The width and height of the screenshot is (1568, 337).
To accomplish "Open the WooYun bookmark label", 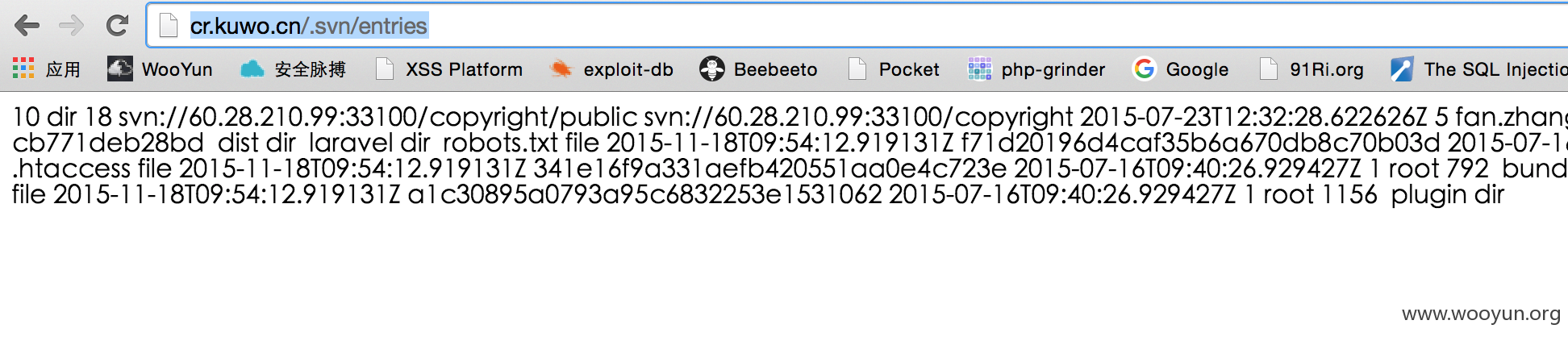I will coord(177,69).
